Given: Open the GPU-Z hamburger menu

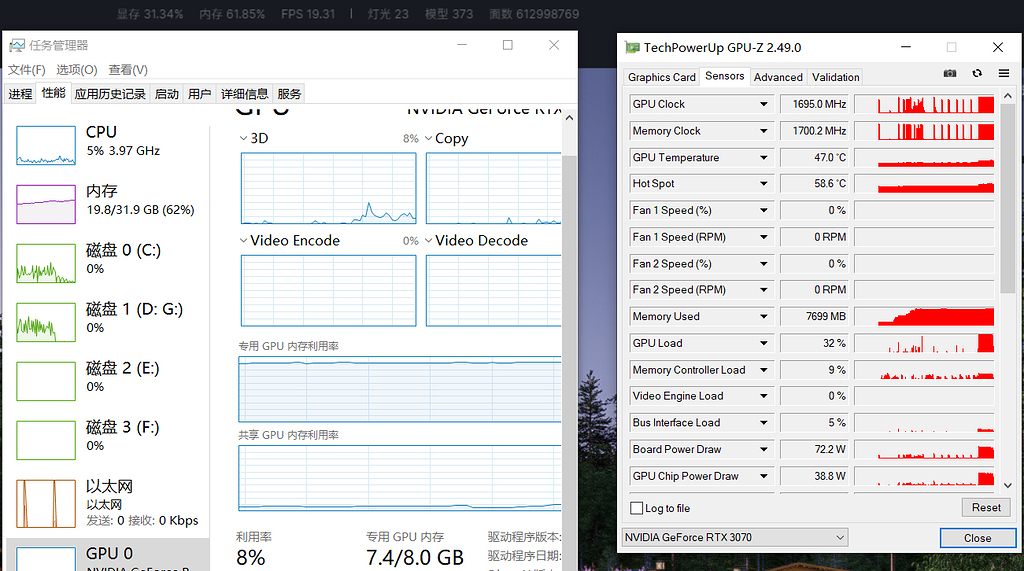Looking at the screenshot, I should [1004, 73].
